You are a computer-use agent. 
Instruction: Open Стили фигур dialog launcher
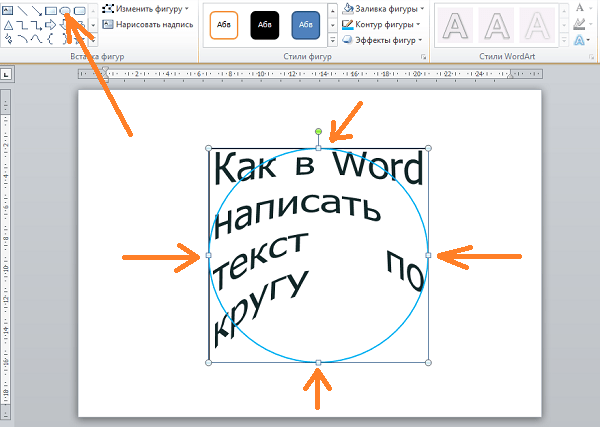(x=424, y=57)
